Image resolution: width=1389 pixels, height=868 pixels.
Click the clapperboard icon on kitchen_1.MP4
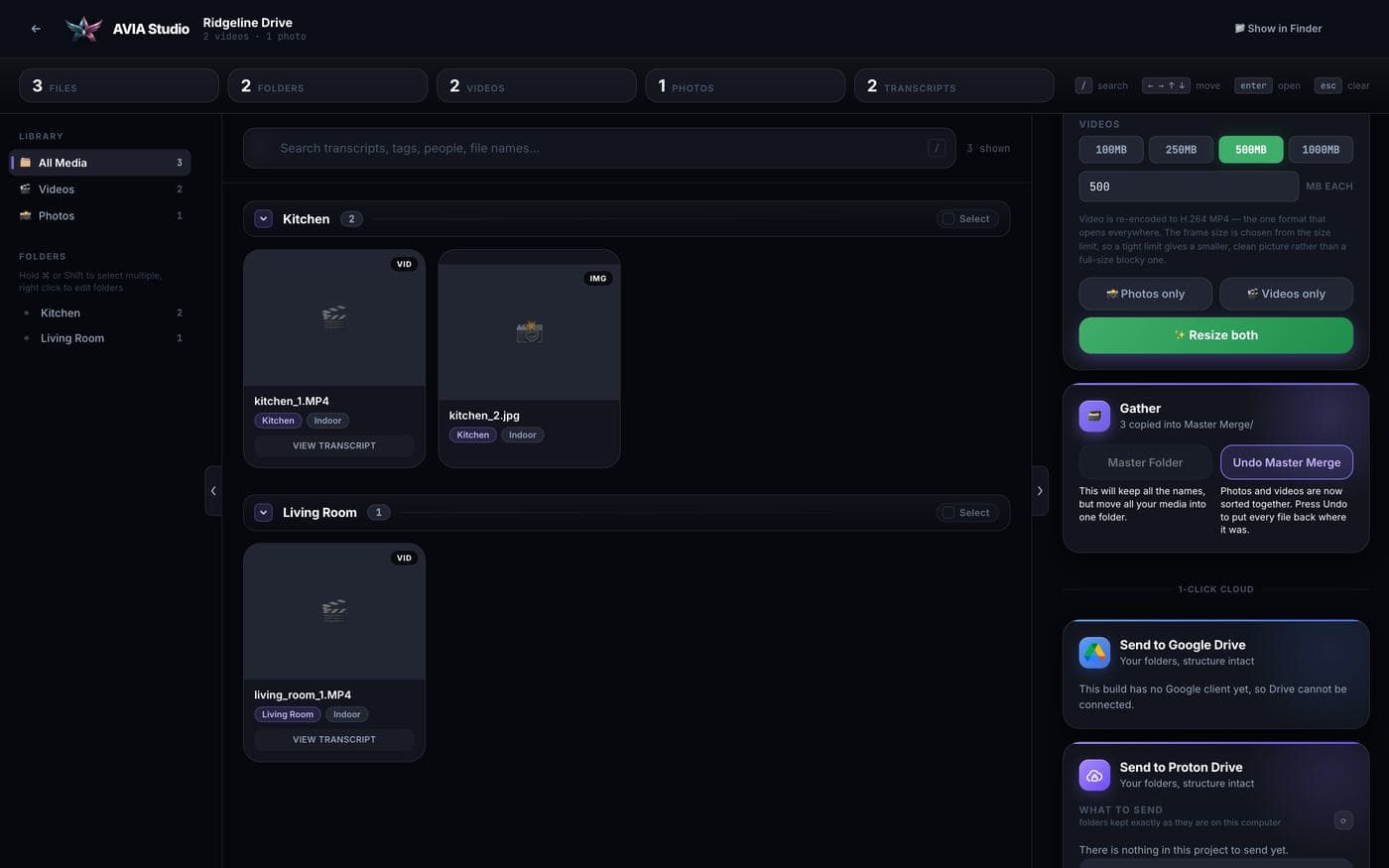coord(334,316)
